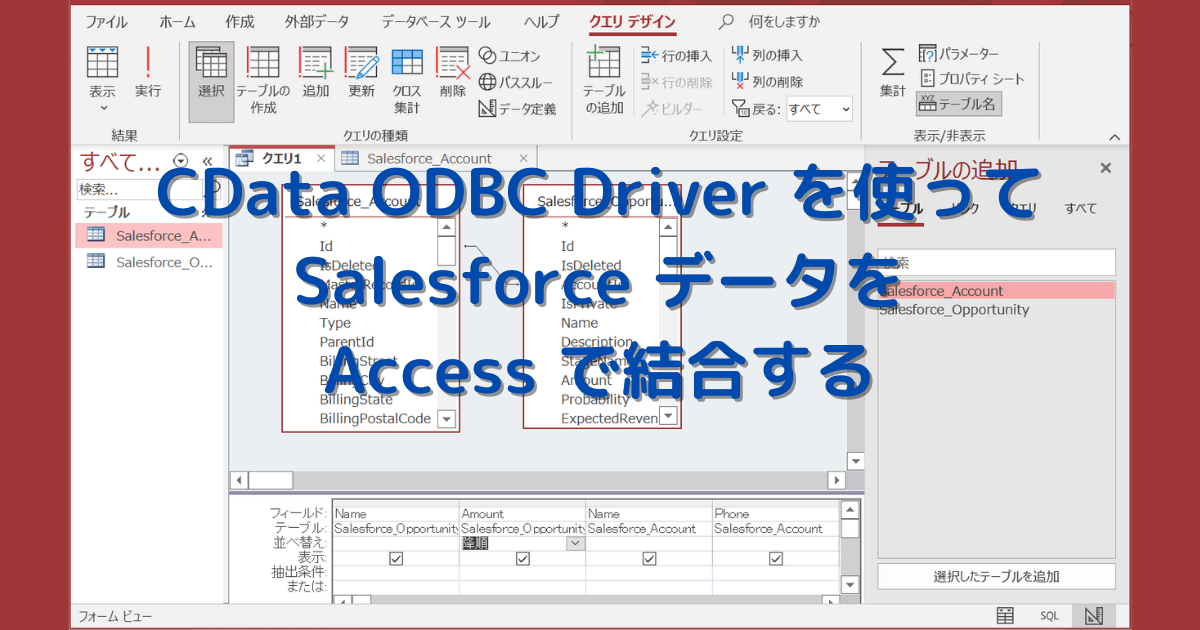Toggle 表示 checkbox for Opportunity Name column

point(396,558)
